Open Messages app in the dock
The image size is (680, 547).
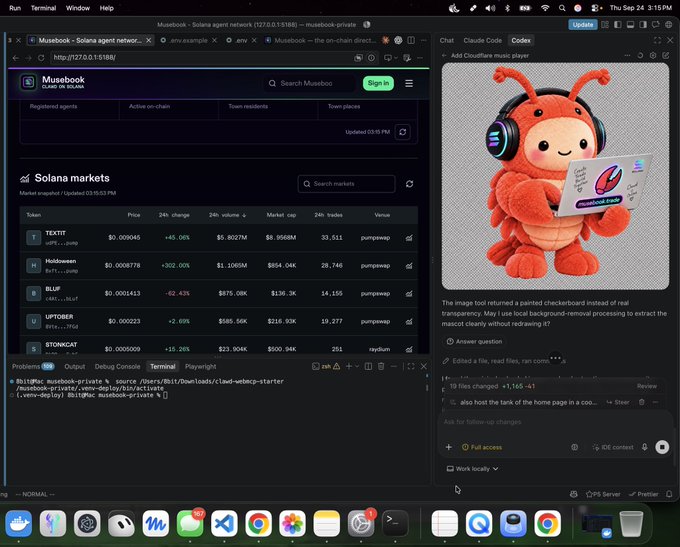[x=190, y=524]
